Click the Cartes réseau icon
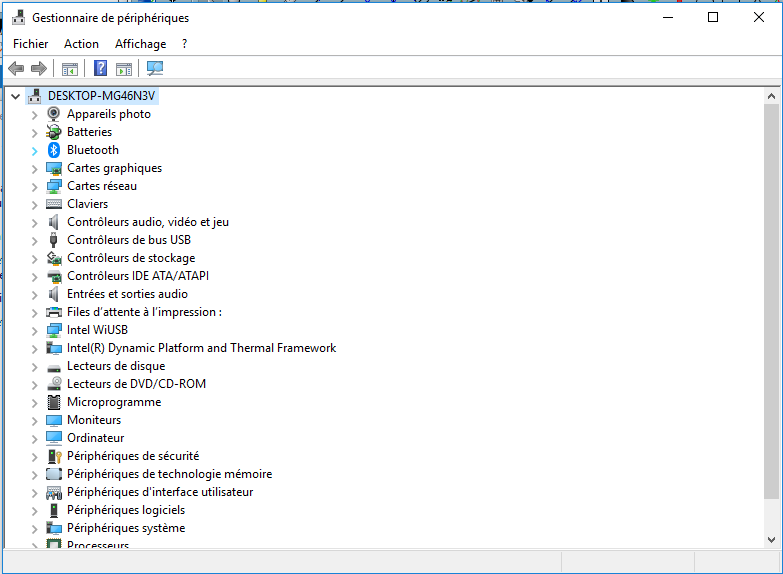The image size is (783, 574). pyautogui.click(x=53, y=186)
